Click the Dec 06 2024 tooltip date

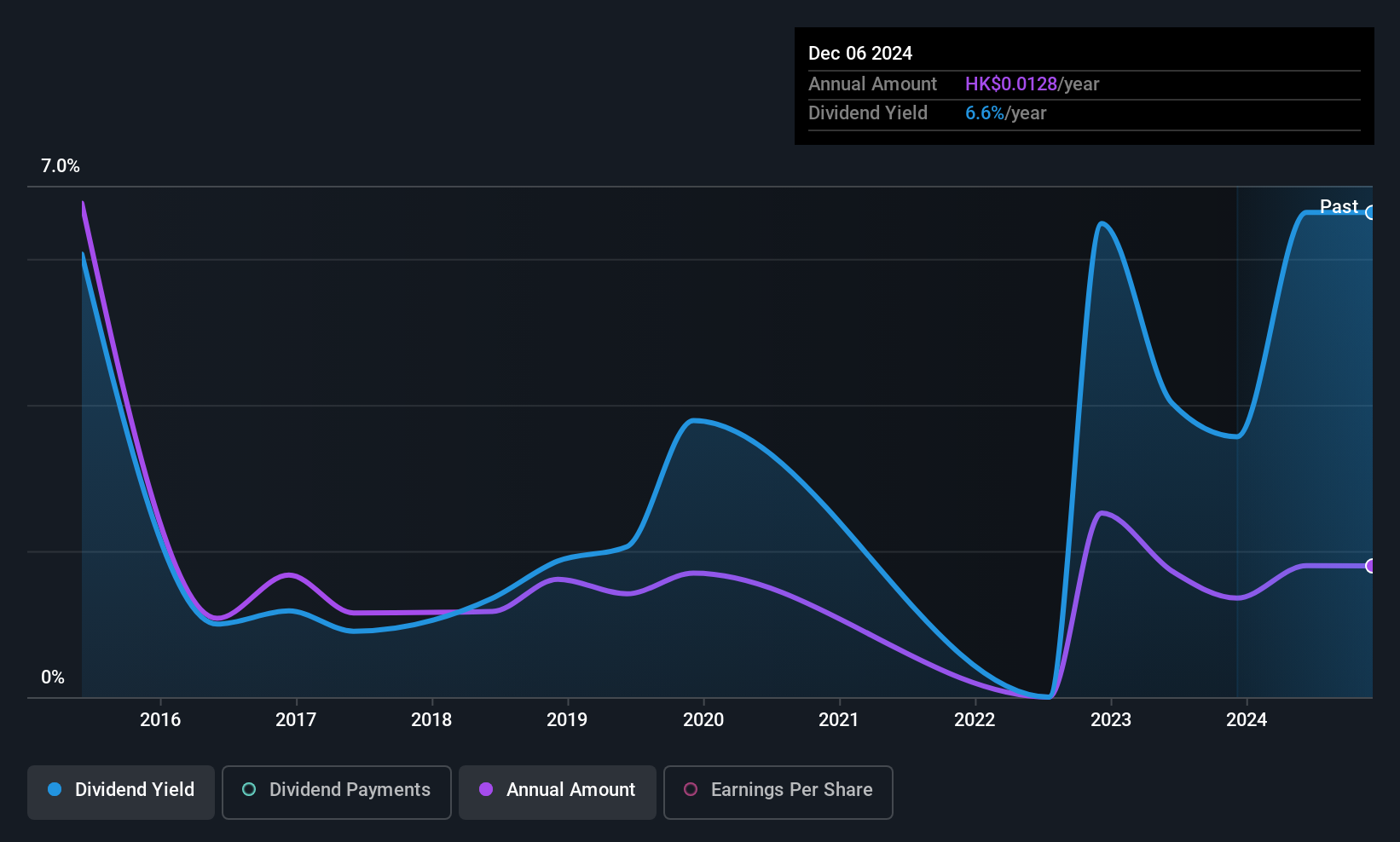pyautogui.click(x=860, y=53)
